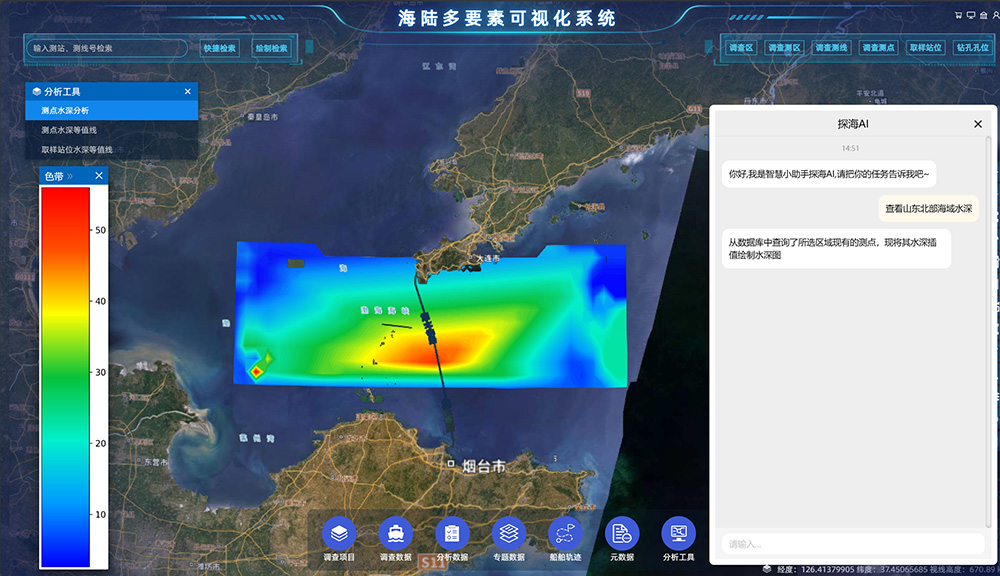This screenshot has width=1000, height=576.
Task: Close the 探海AI chat window
Action: tap(978, 124)
